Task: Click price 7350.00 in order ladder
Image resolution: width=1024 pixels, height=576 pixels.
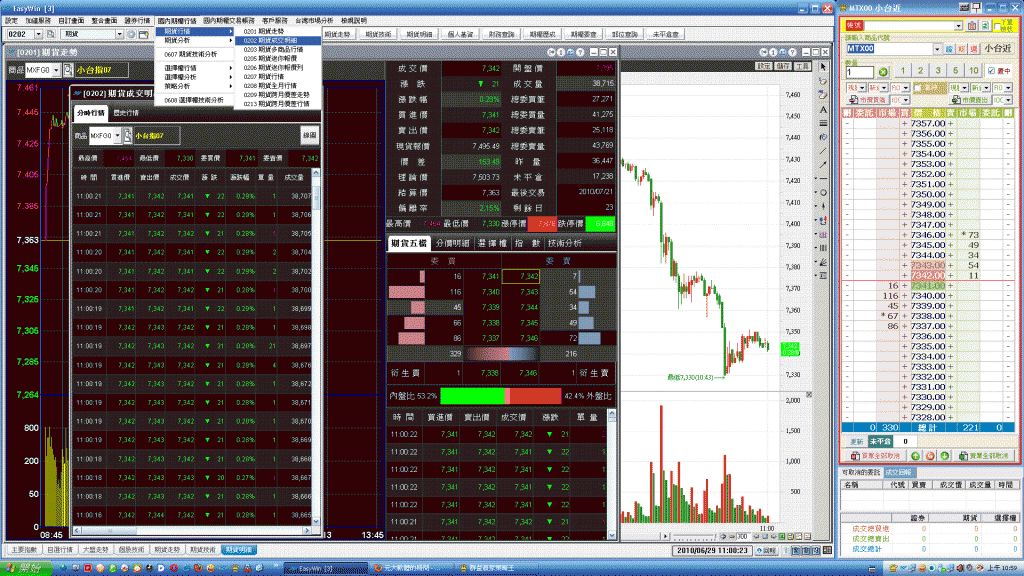Action: 927,194
